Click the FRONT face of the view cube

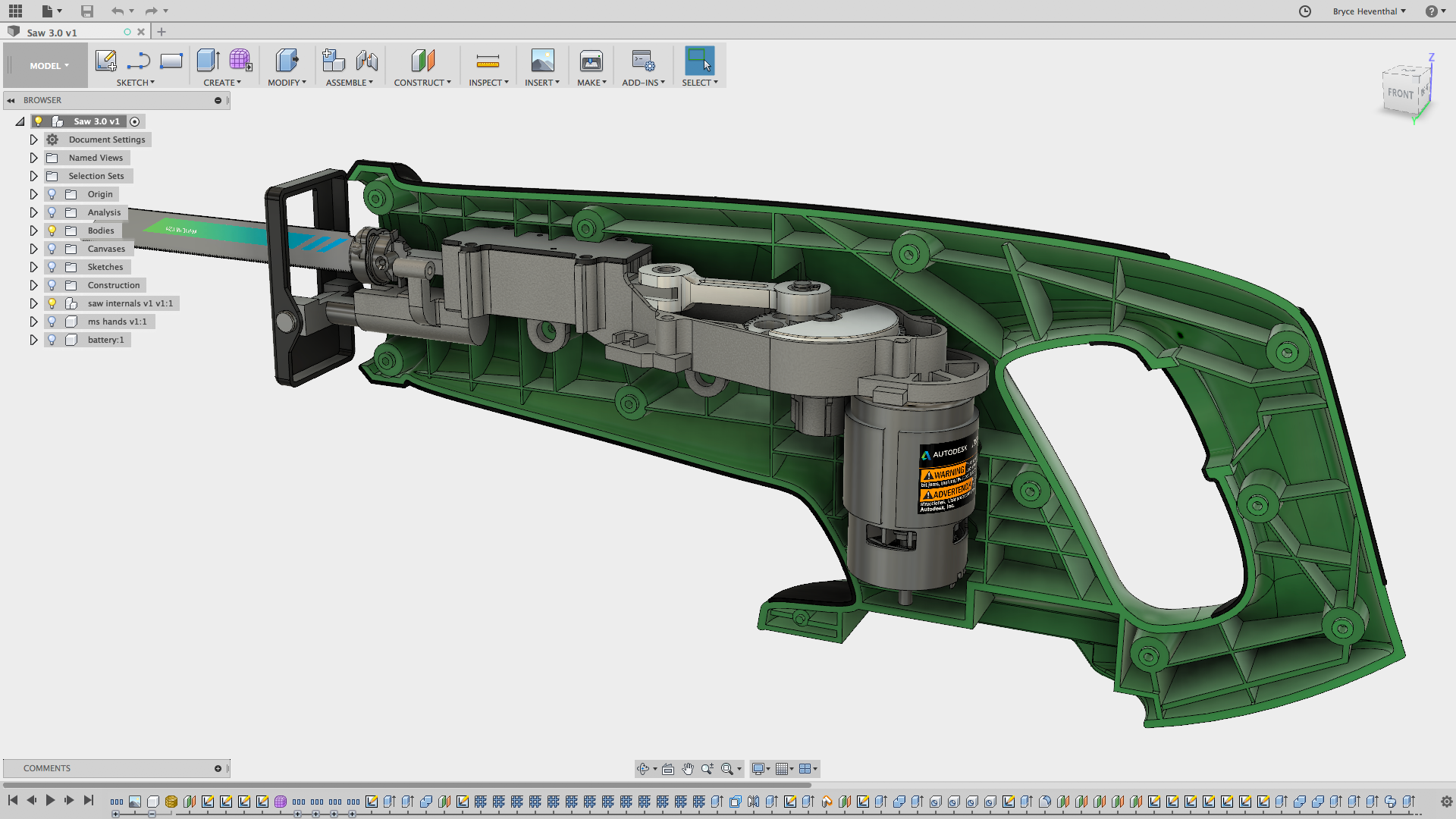click(1400, 93)
